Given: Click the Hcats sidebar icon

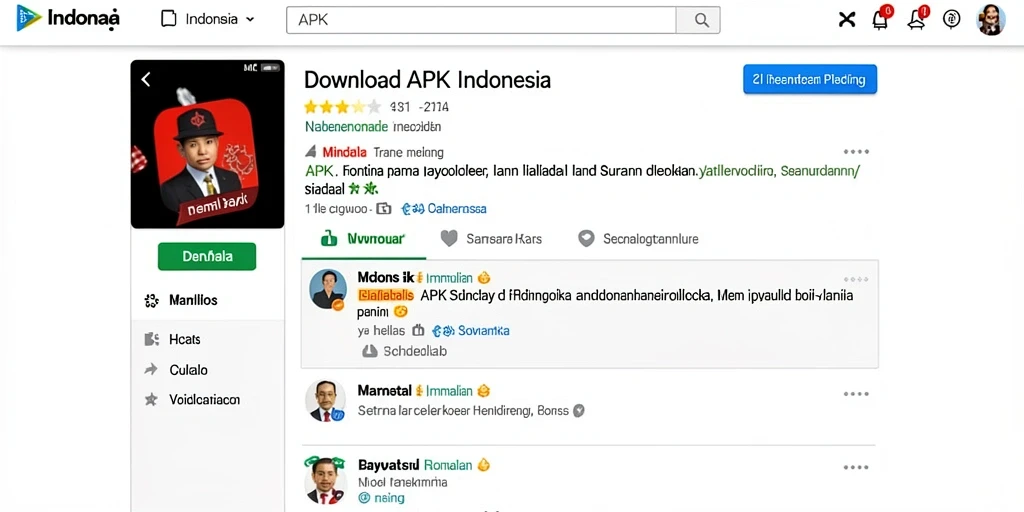Looking at the screenshot, I should pos(152,339).
